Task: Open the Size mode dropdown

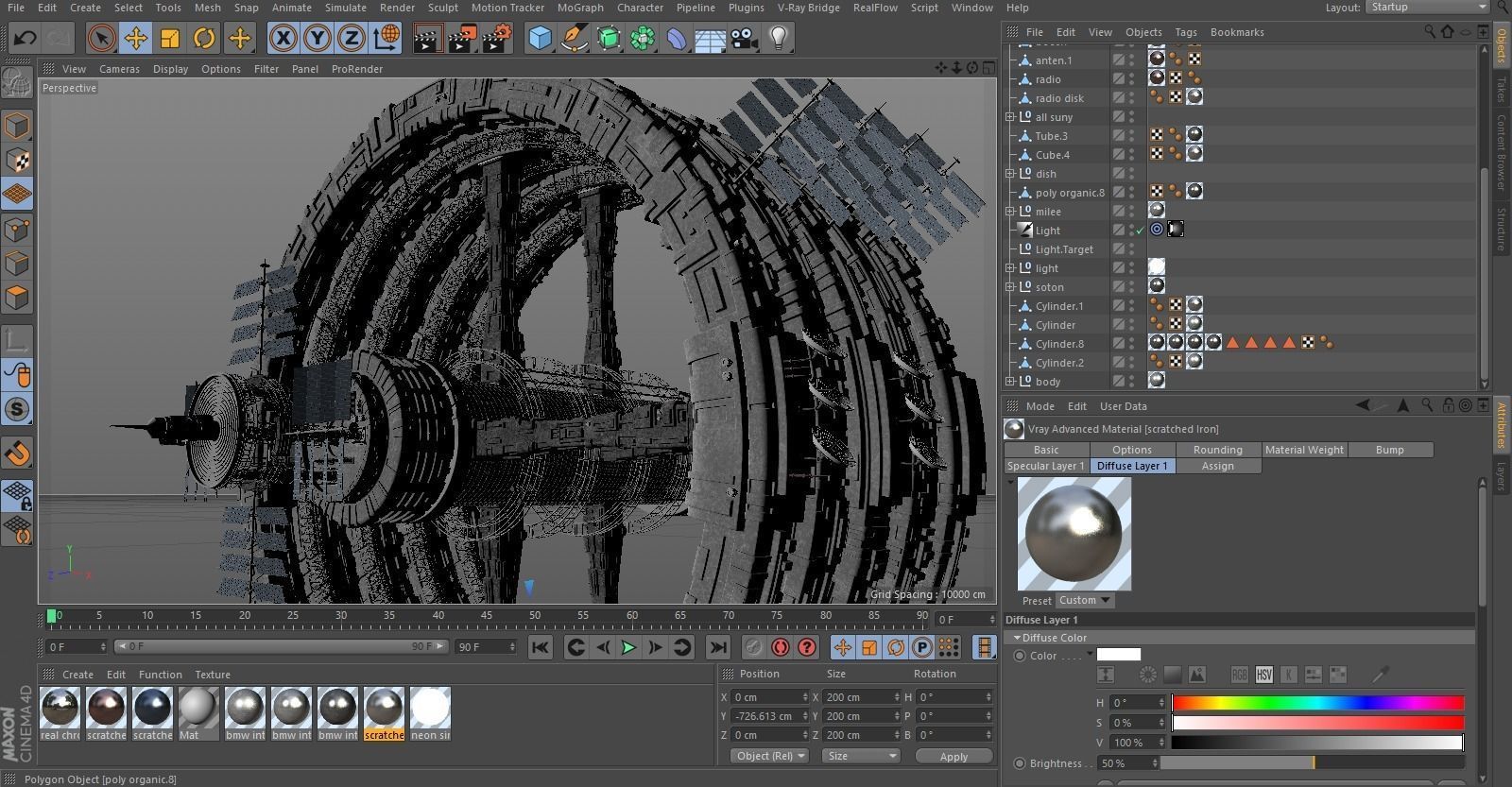Action: pos(860,756)
